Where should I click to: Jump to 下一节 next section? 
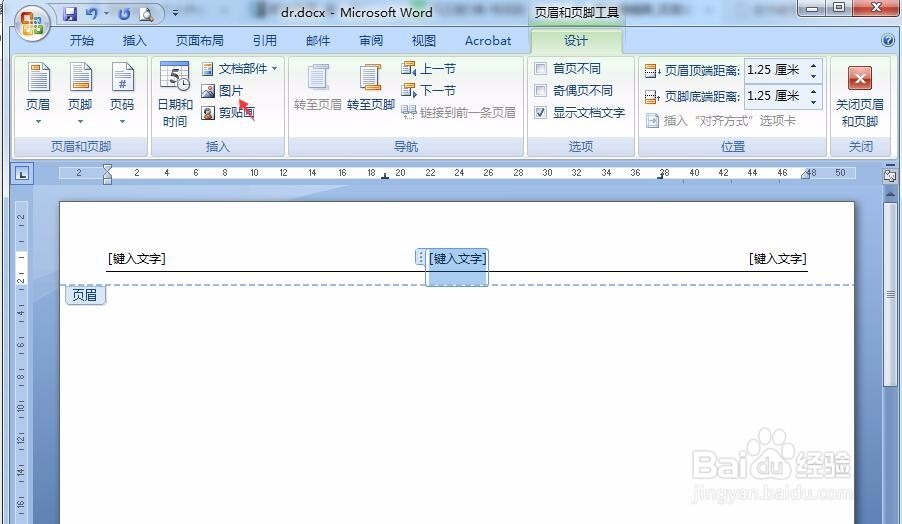429,90
